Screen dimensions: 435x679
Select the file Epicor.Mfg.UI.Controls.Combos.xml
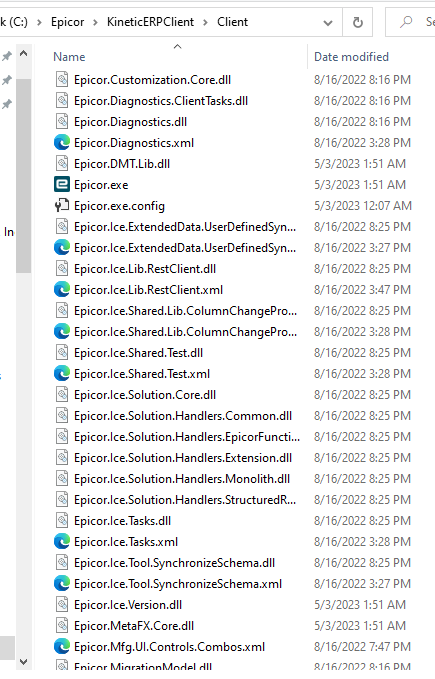pyautogui.click(x=169, y=647)
